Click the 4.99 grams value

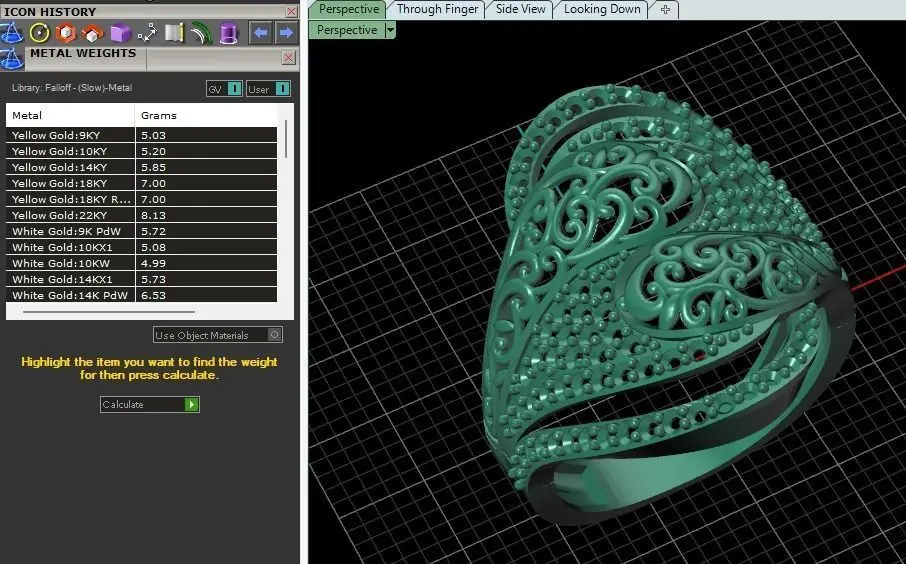153,264
